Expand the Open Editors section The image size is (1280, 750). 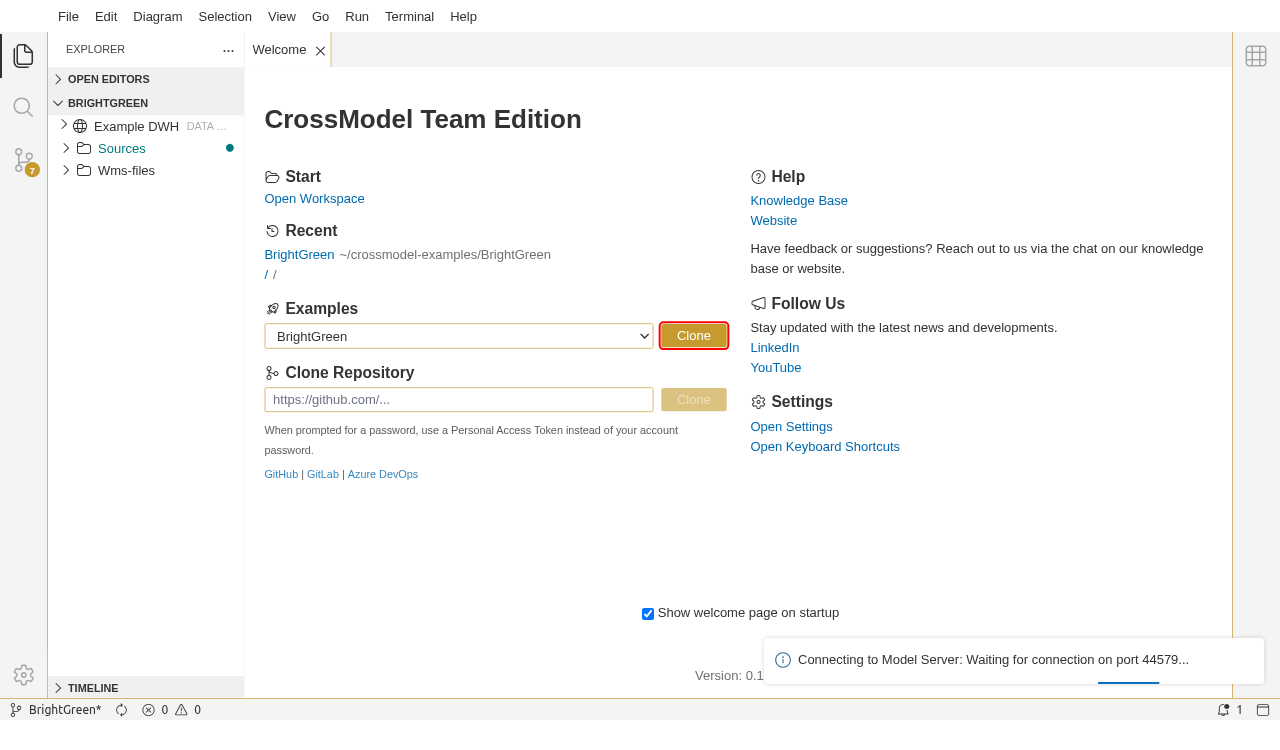[x=108, y=79]
